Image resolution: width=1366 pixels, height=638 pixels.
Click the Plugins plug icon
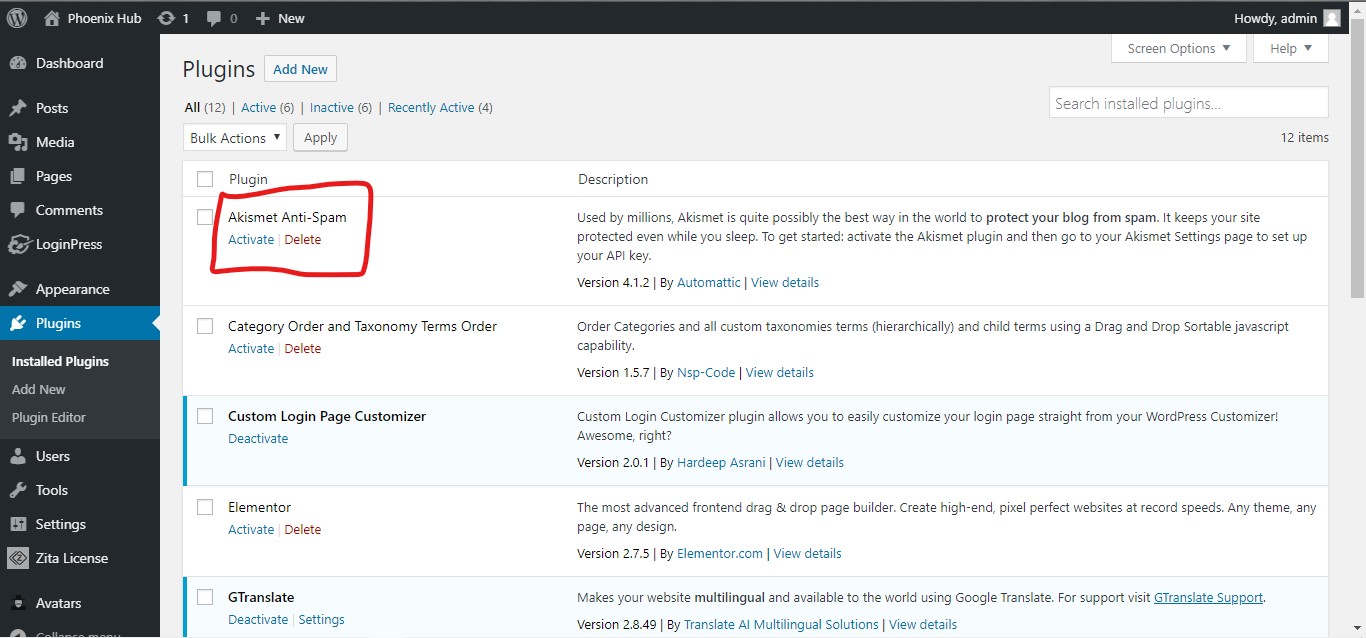[17, 323]
